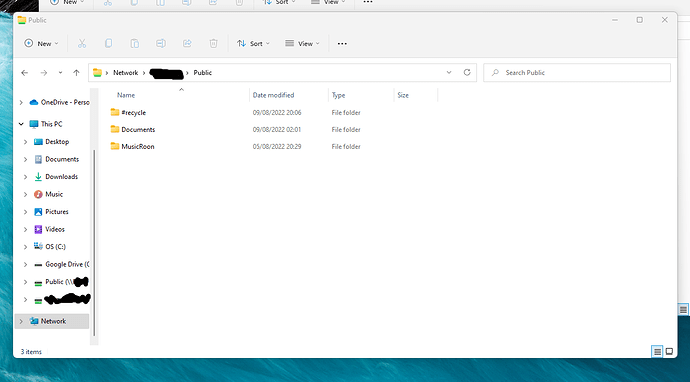690x382 pixels.
Task: Click the Cut scissors icon in toolbar
Action: point(82,43)
